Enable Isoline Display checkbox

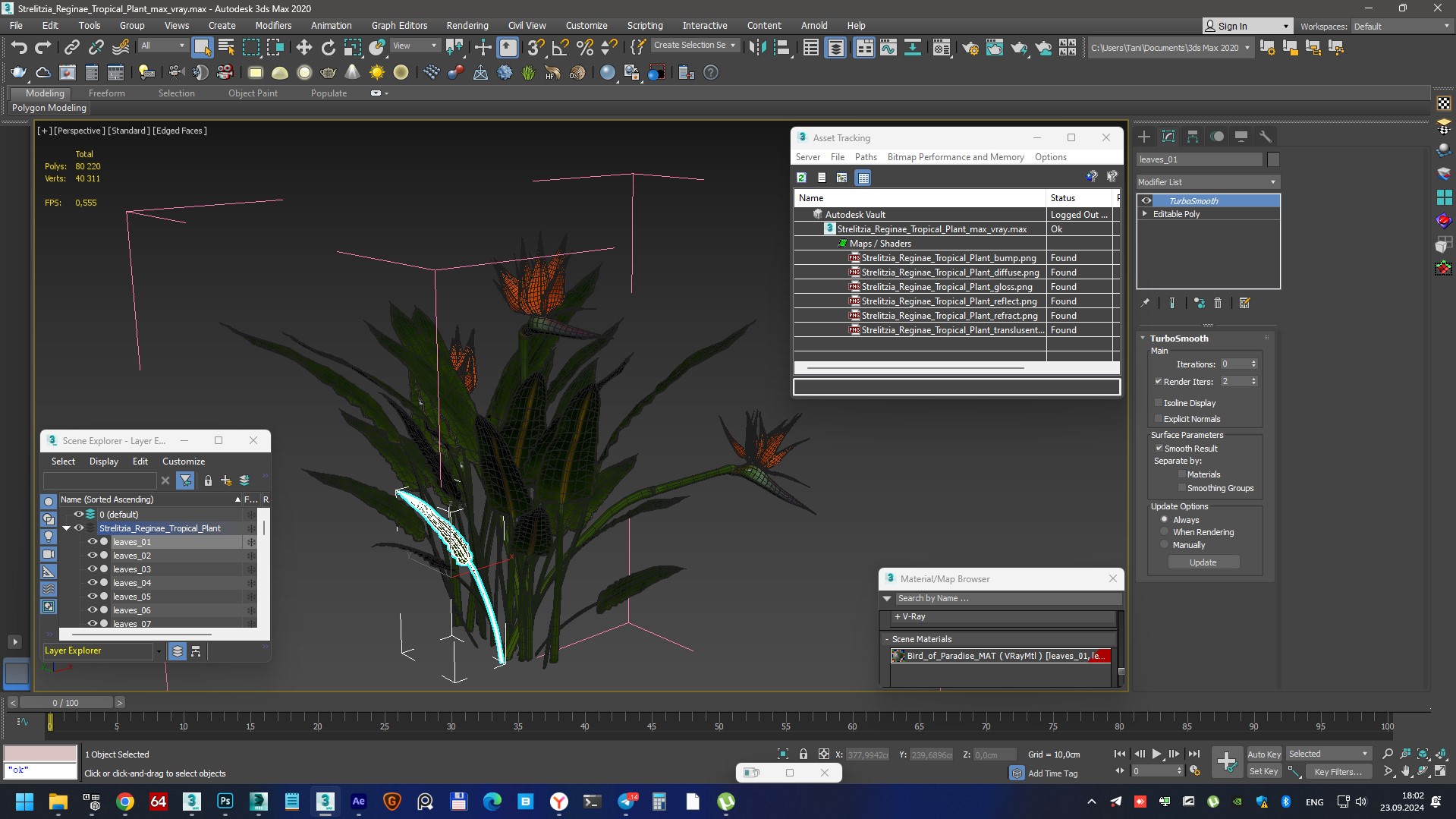(x=1159, y=403)
